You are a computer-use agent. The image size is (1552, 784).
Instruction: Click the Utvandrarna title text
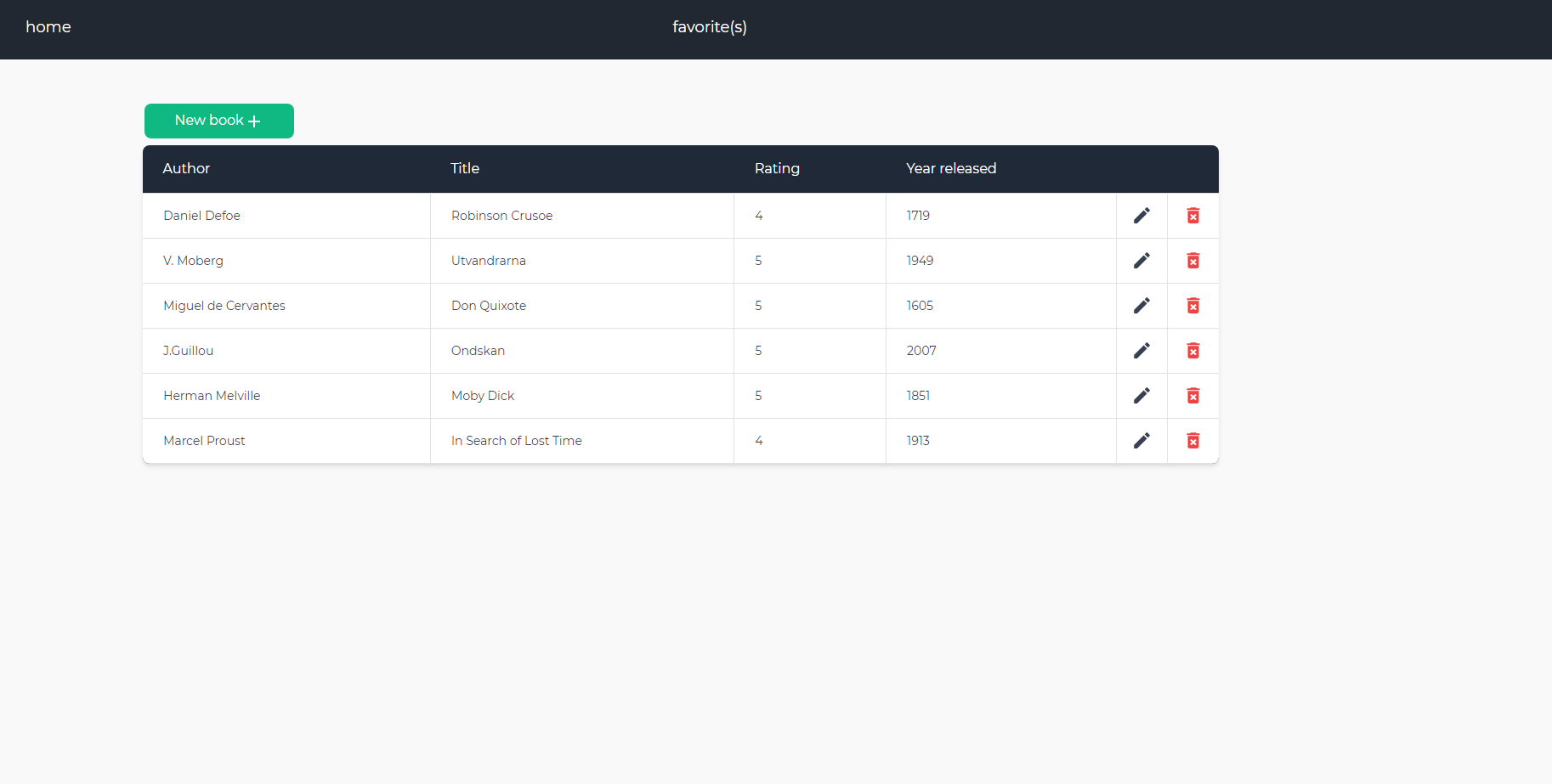(489, 261)
